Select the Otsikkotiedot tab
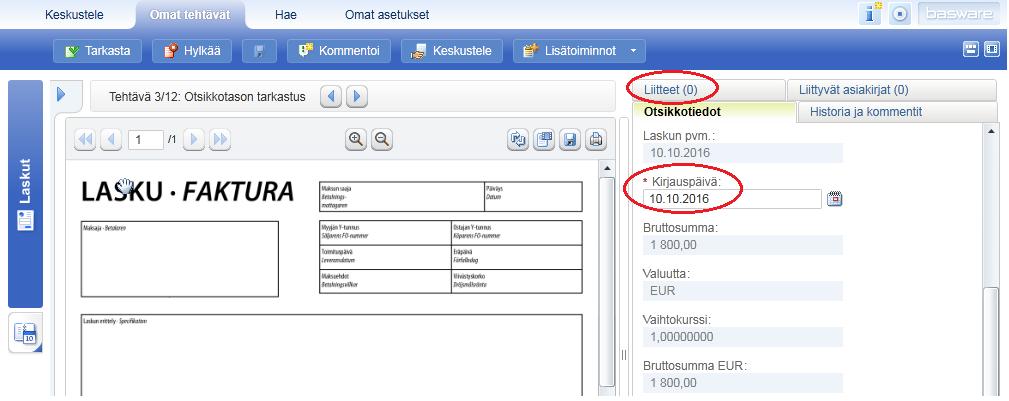Viewport: 1009px width, 401px height. 714,112
